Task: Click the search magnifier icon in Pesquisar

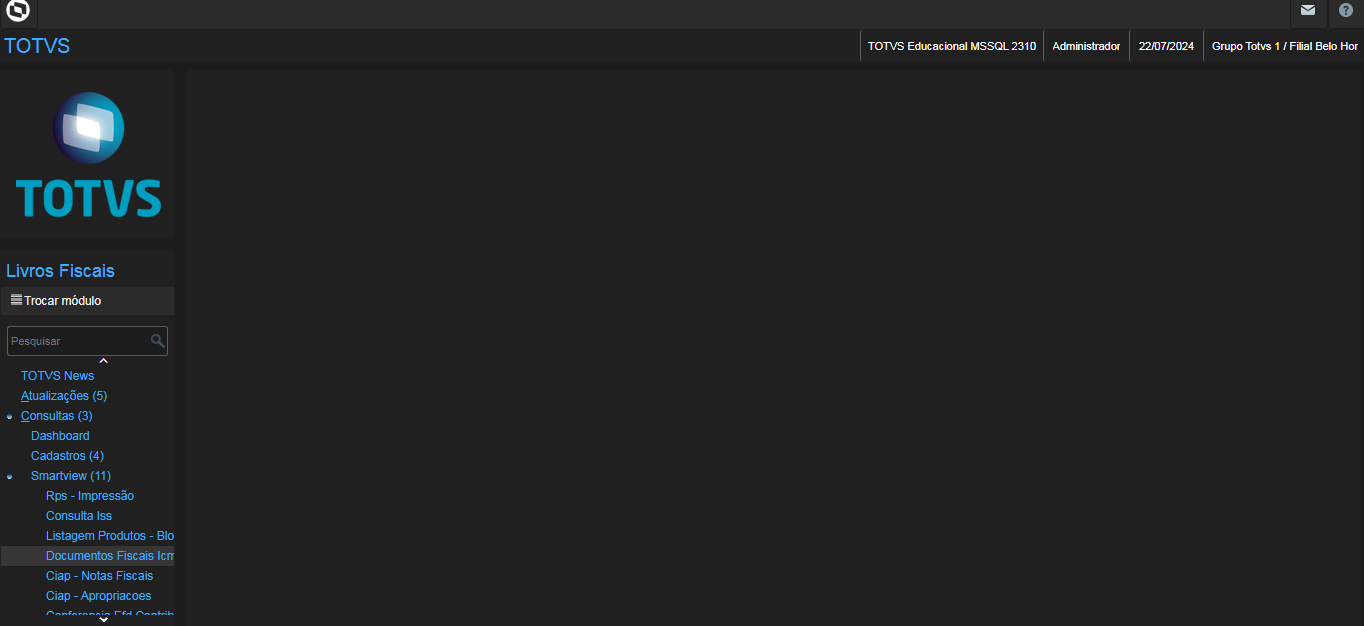Action: coord(157,341)
